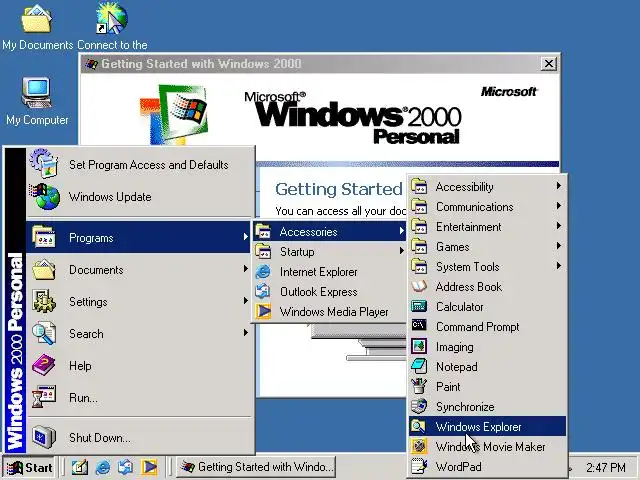
Task: Expand the Games submenu arrow
Action: click(x=558, y=246)
